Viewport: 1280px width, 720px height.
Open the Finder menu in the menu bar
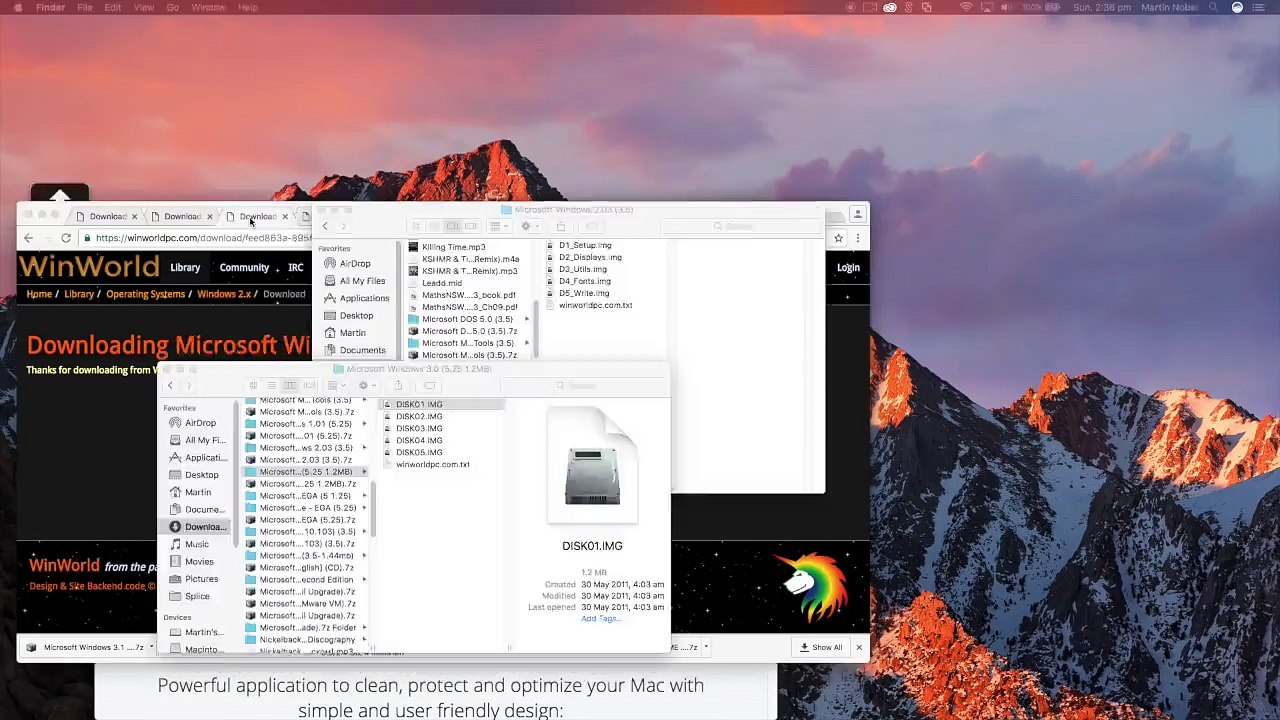click(50, 7)
